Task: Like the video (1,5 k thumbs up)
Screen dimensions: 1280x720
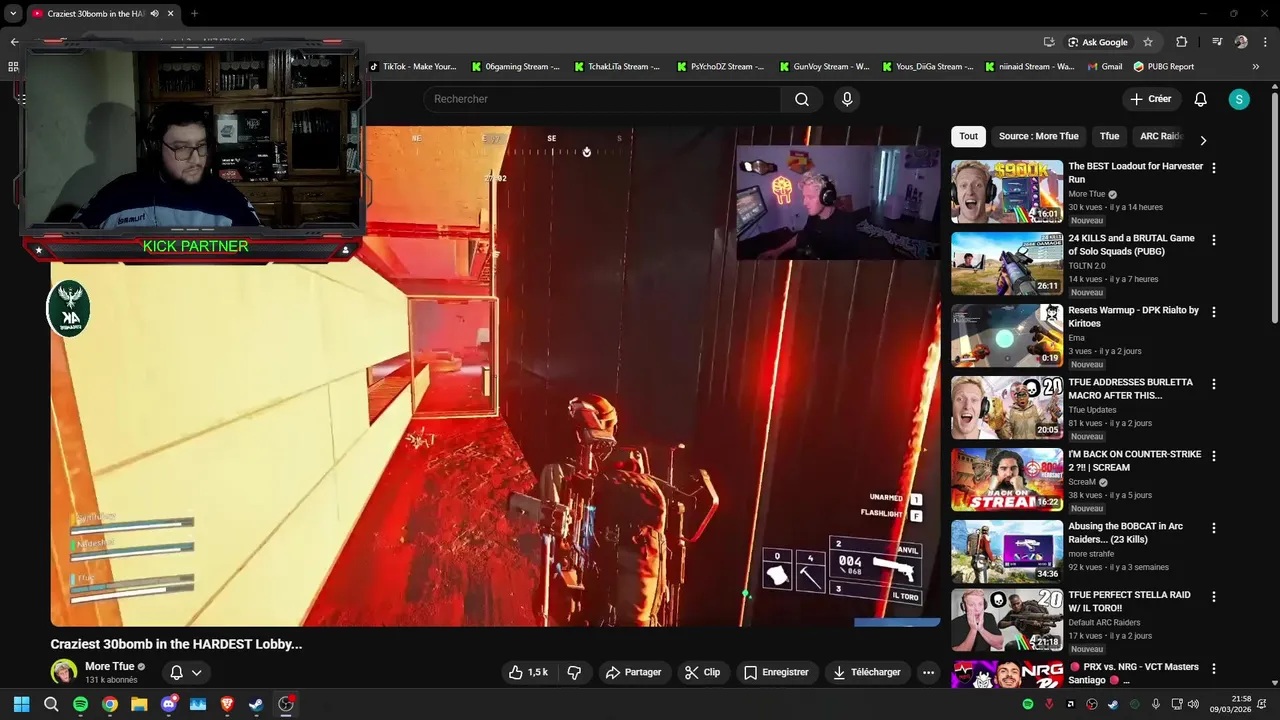Action: 528,672
